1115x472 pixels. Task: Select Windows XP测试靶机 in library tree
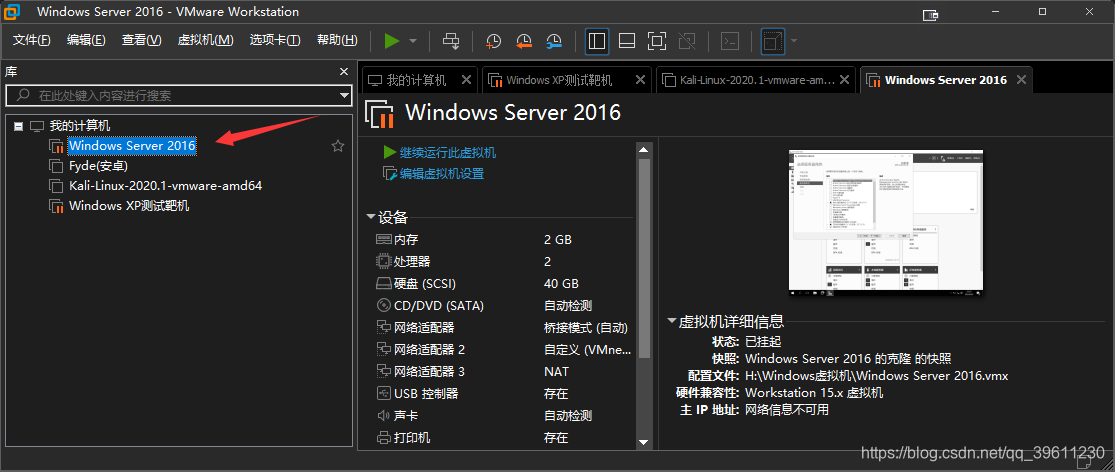[x=129, y=206]
